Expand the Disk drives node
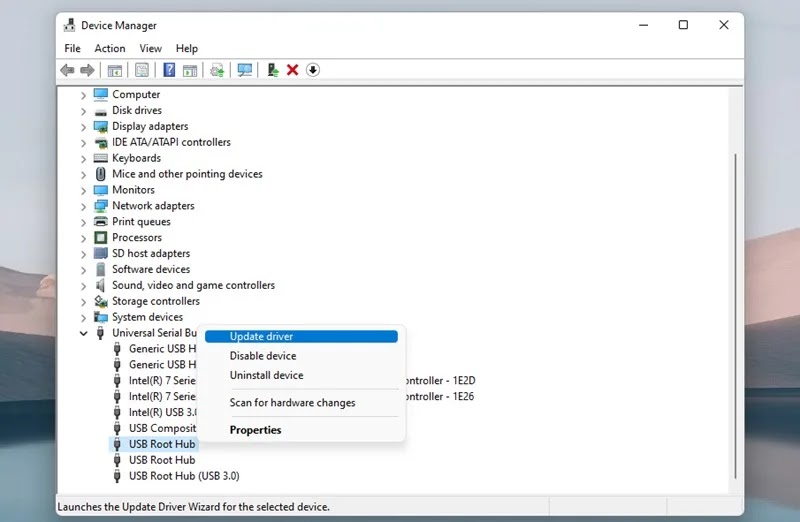This screenshot has height=522, width=800. click(x=83, y=111)
